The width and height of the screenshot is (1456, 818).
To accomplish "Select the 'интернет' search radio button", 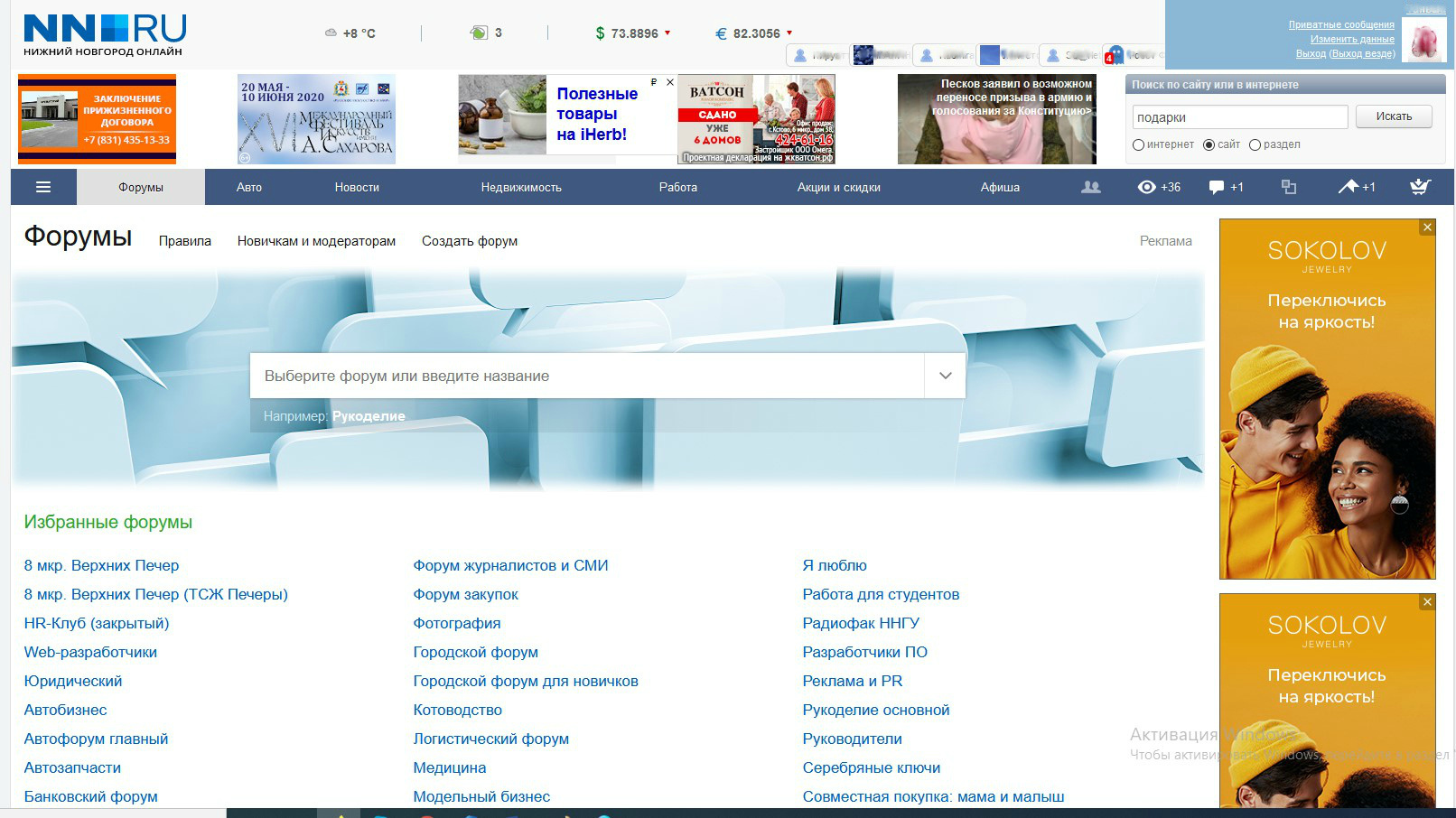I will coord(1138,144).
